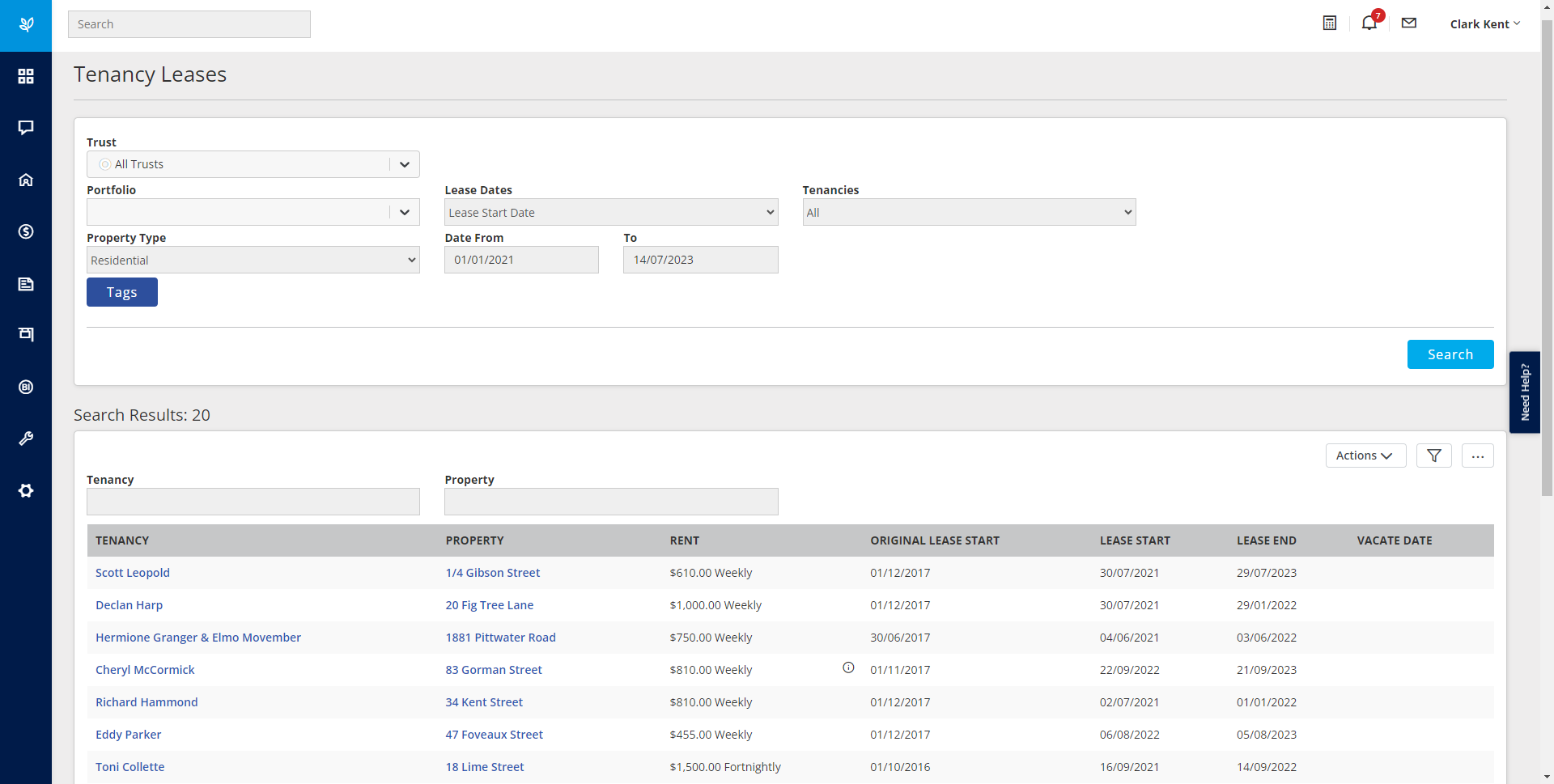Open the chat bubble icon in the sidebar
The width and height of the screenshot is (1554, 784).
[x=26, y=128]
